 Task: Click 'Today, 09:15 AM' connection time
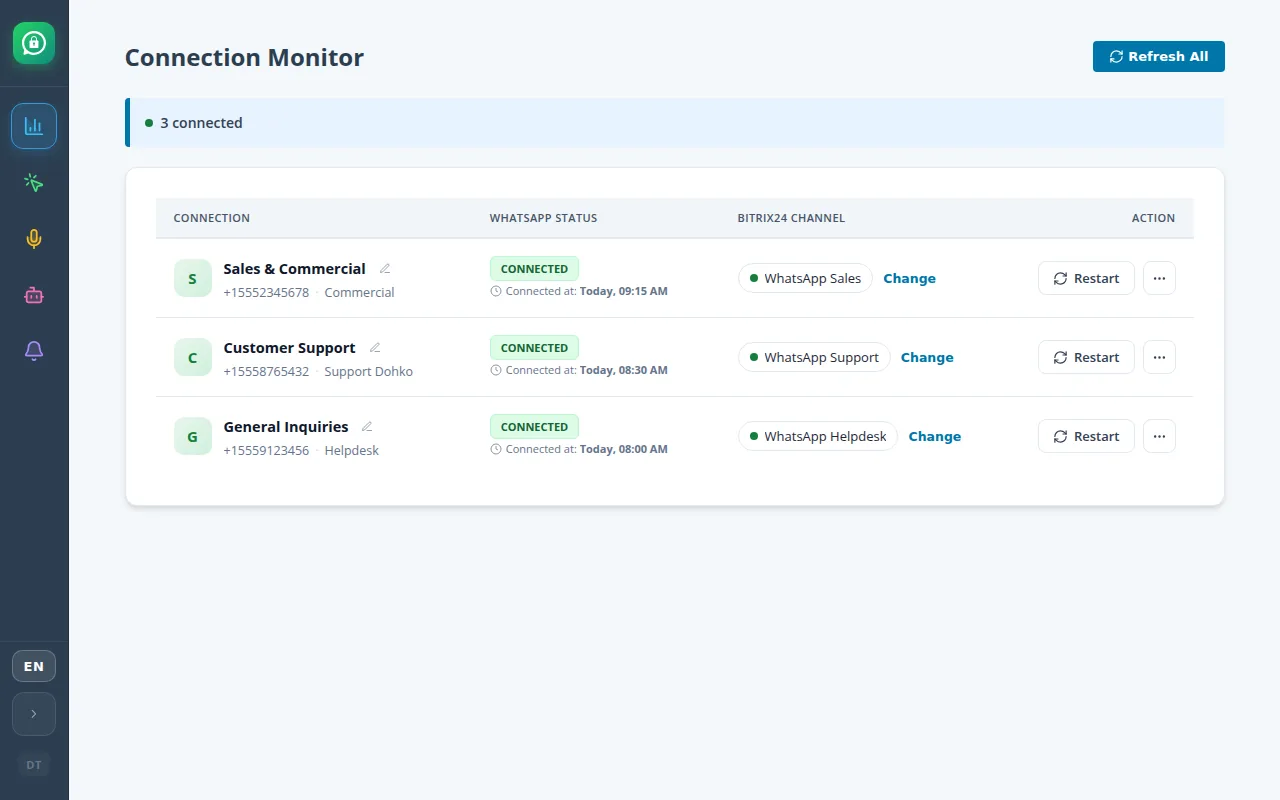pos(624,292)
